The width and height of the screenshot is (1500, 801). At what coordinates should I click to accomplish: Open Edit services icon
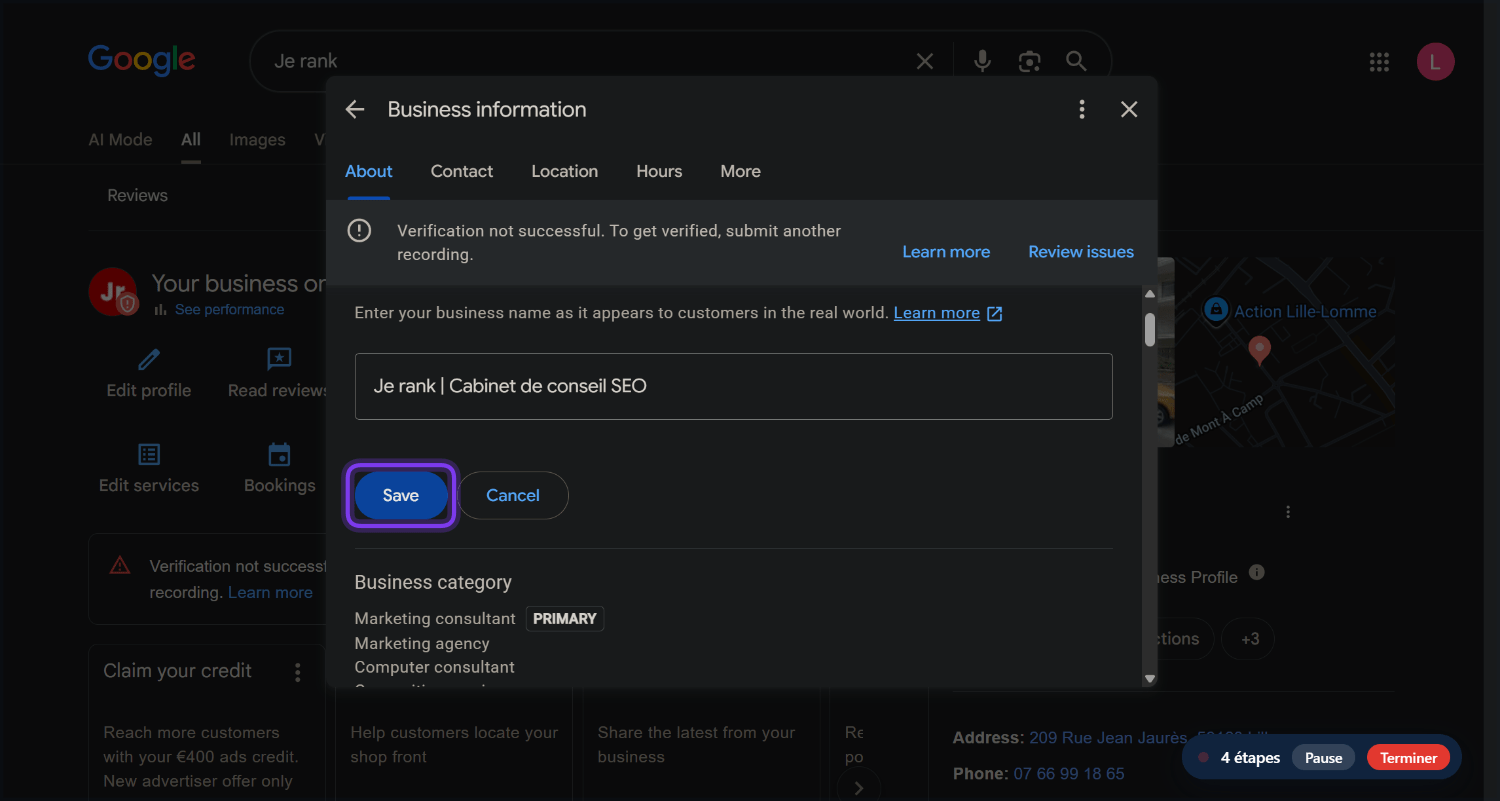(x=149, y=455)
